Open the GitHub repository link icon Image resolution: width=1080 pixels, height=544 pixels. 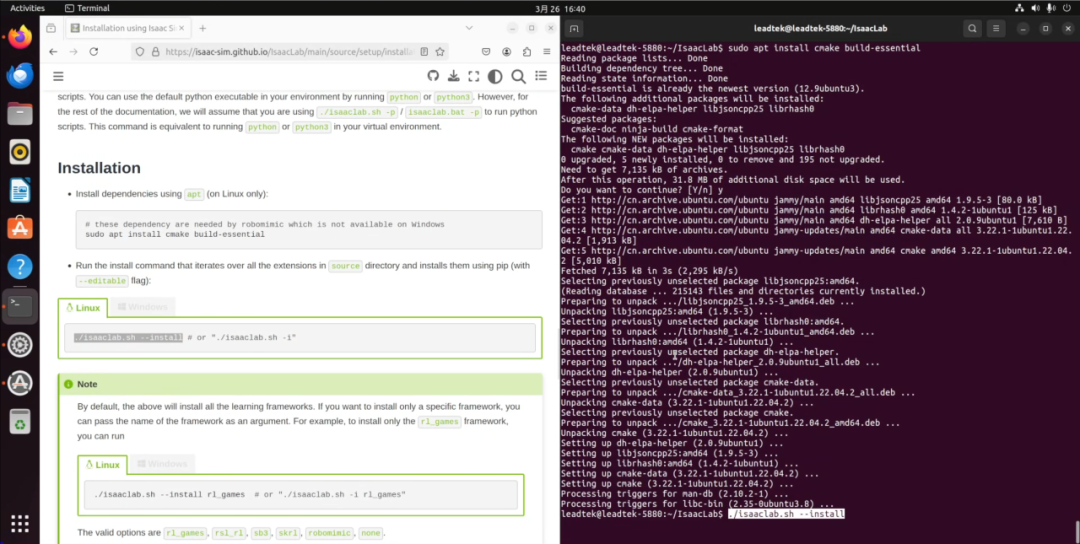click(x=433, y=76)
